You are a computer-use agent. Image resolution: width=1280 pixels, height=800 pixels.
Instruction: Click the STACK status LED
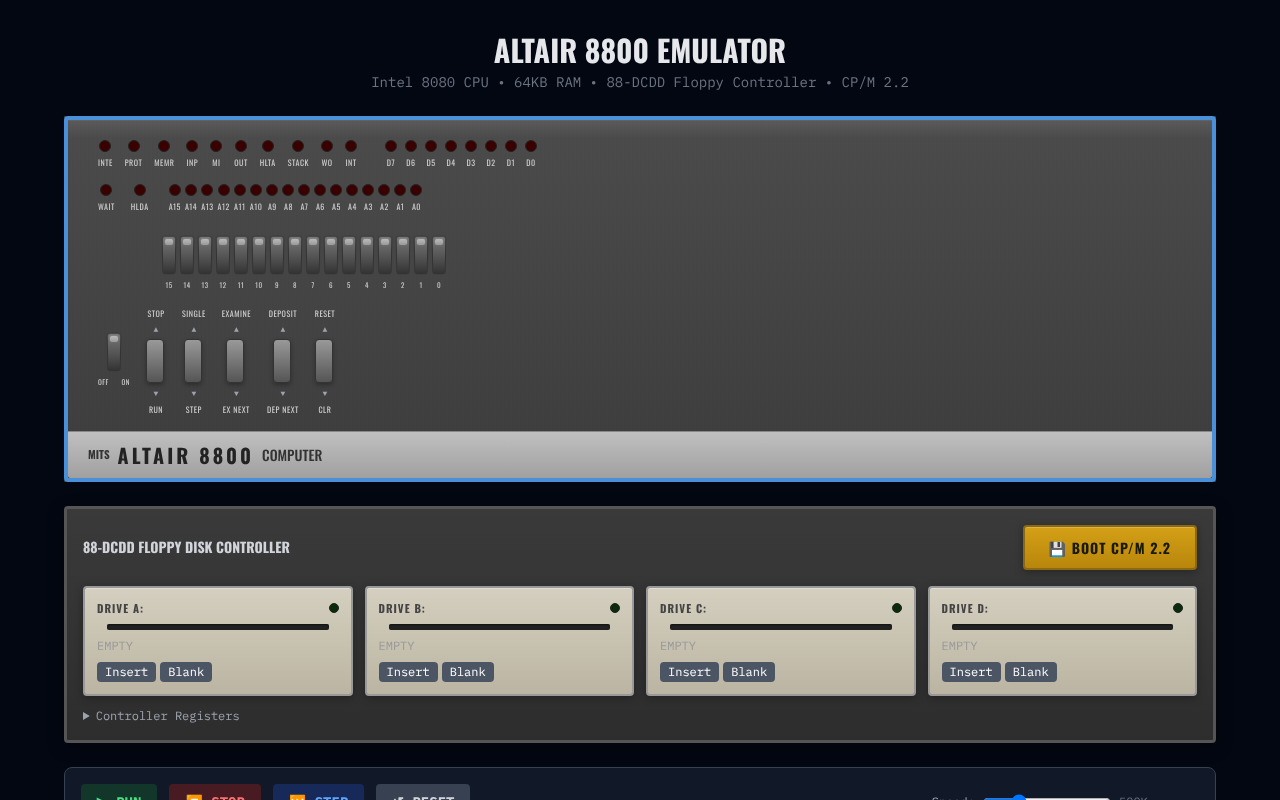pyautogui.click(x=298, y=146)
